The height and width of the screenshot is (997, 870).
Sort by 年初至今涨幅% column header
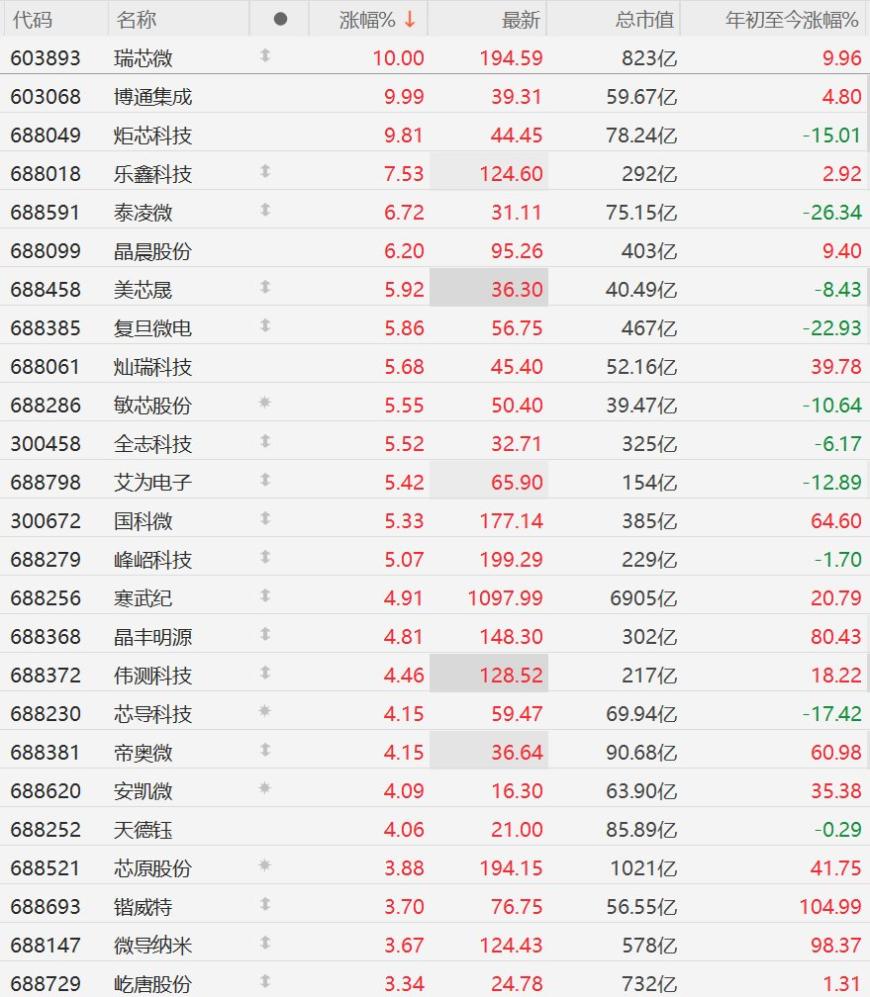point(792,20)
